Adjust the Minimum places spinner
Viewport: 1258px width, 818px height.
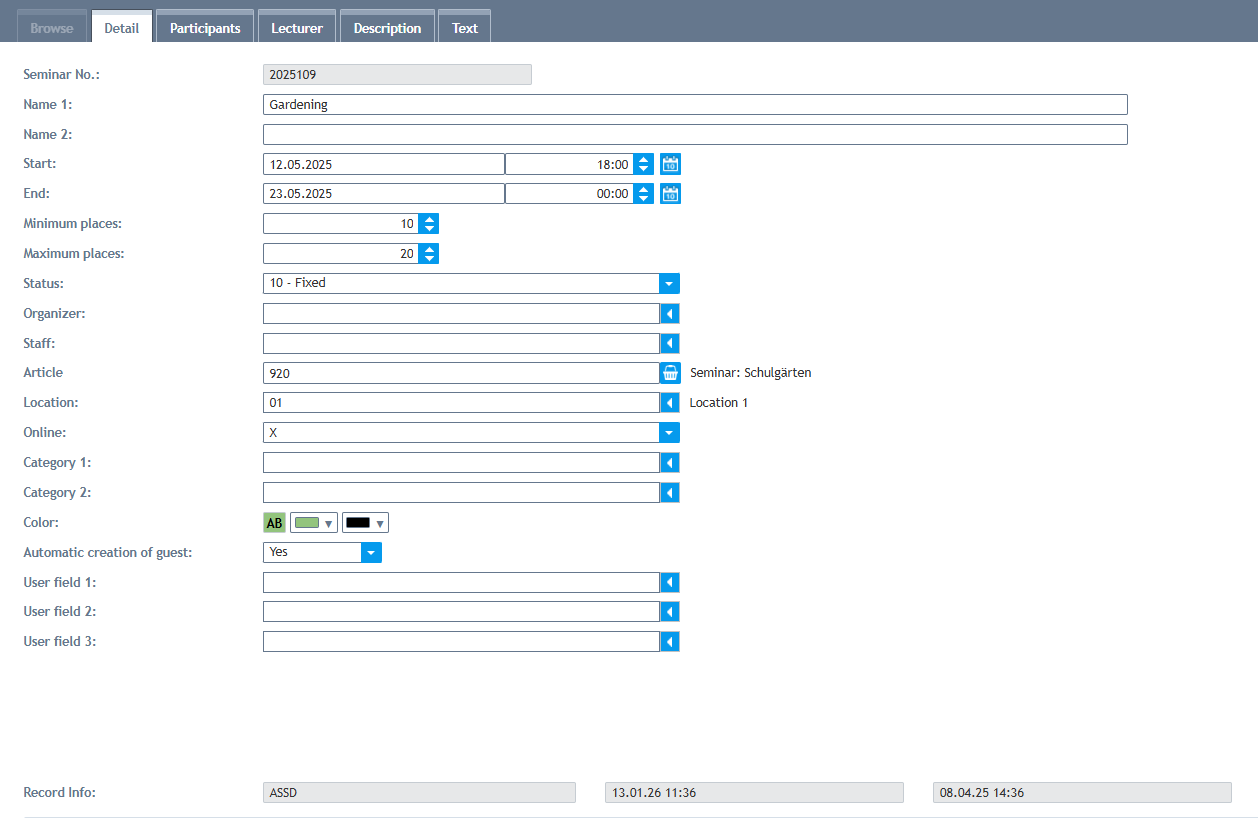pyautogui.click(x=428, y=224)
